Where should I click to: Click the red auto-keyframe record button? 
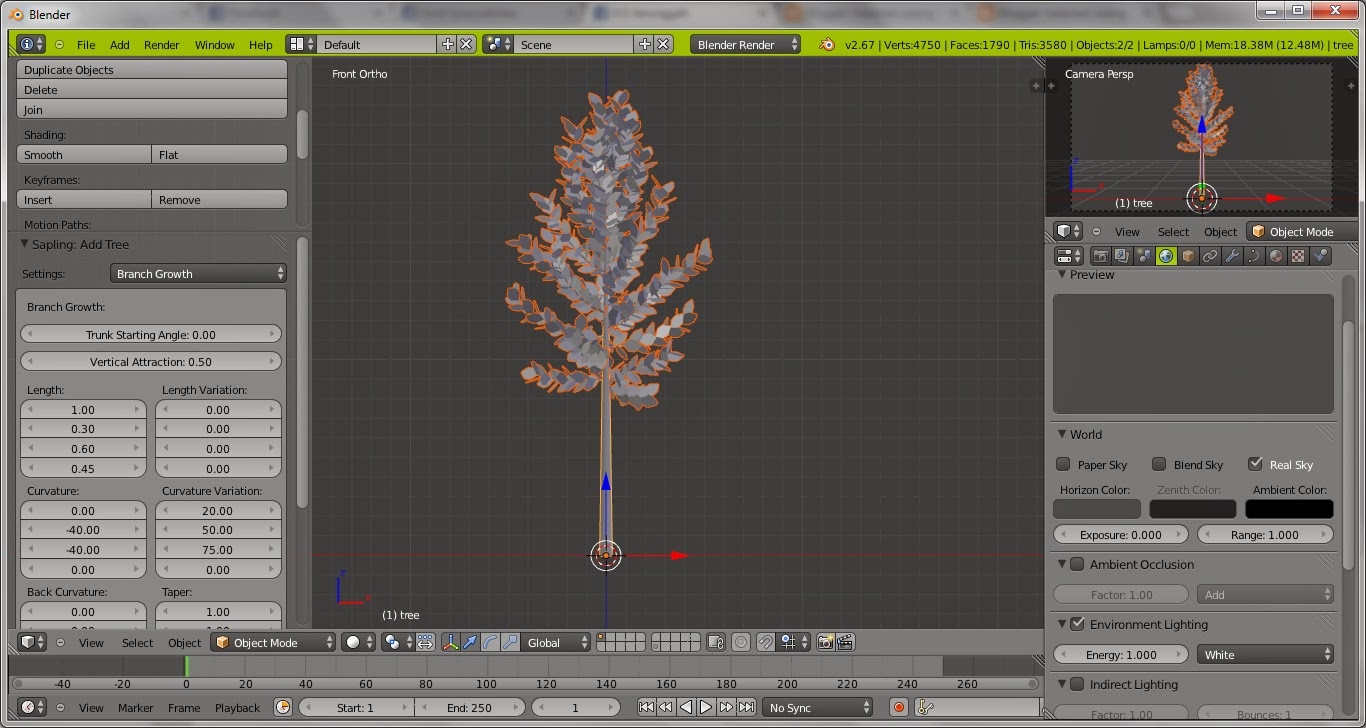click(898, 707)
